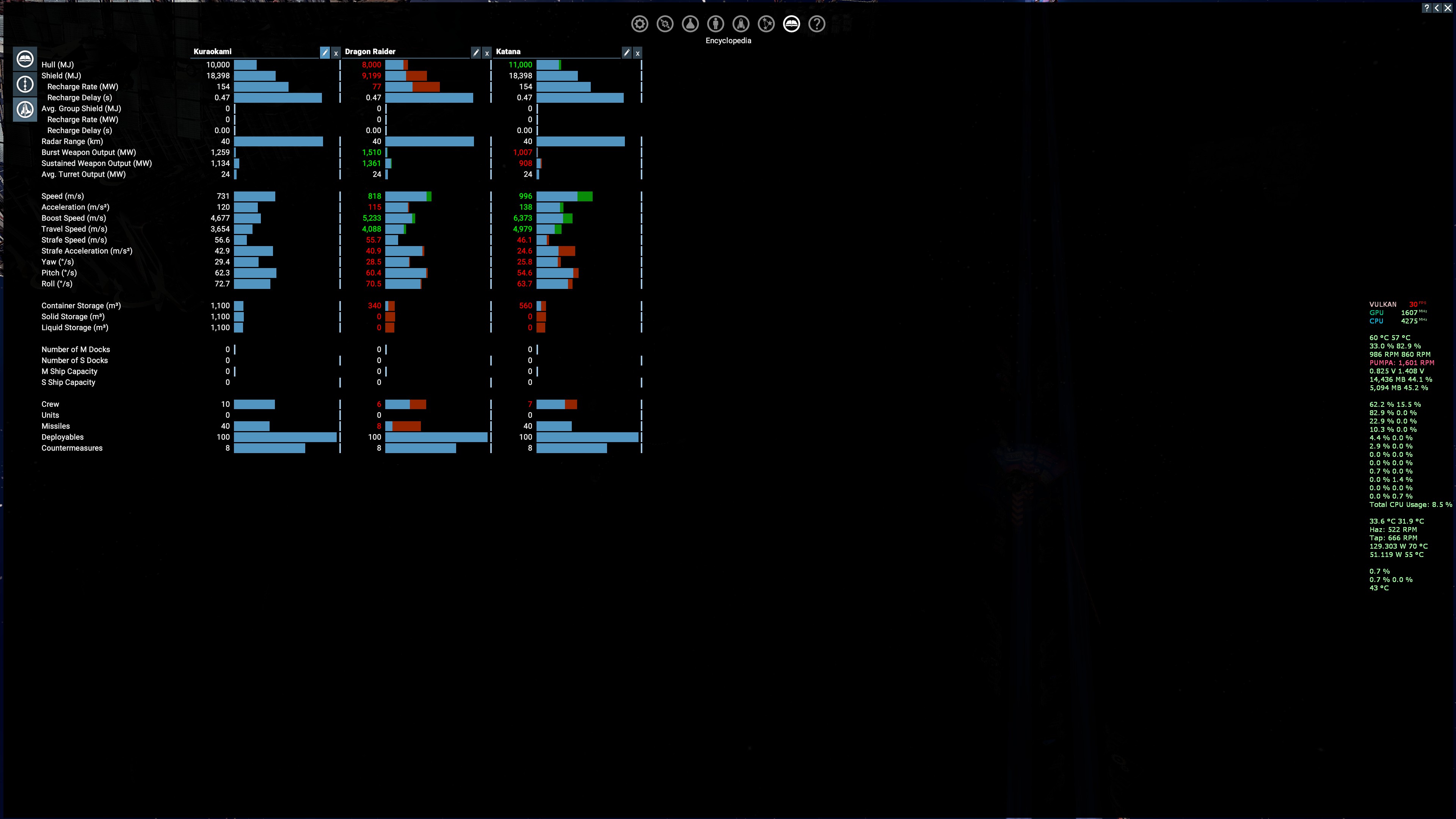Select the spaceship icon in top menu

(x=741, y=24)
